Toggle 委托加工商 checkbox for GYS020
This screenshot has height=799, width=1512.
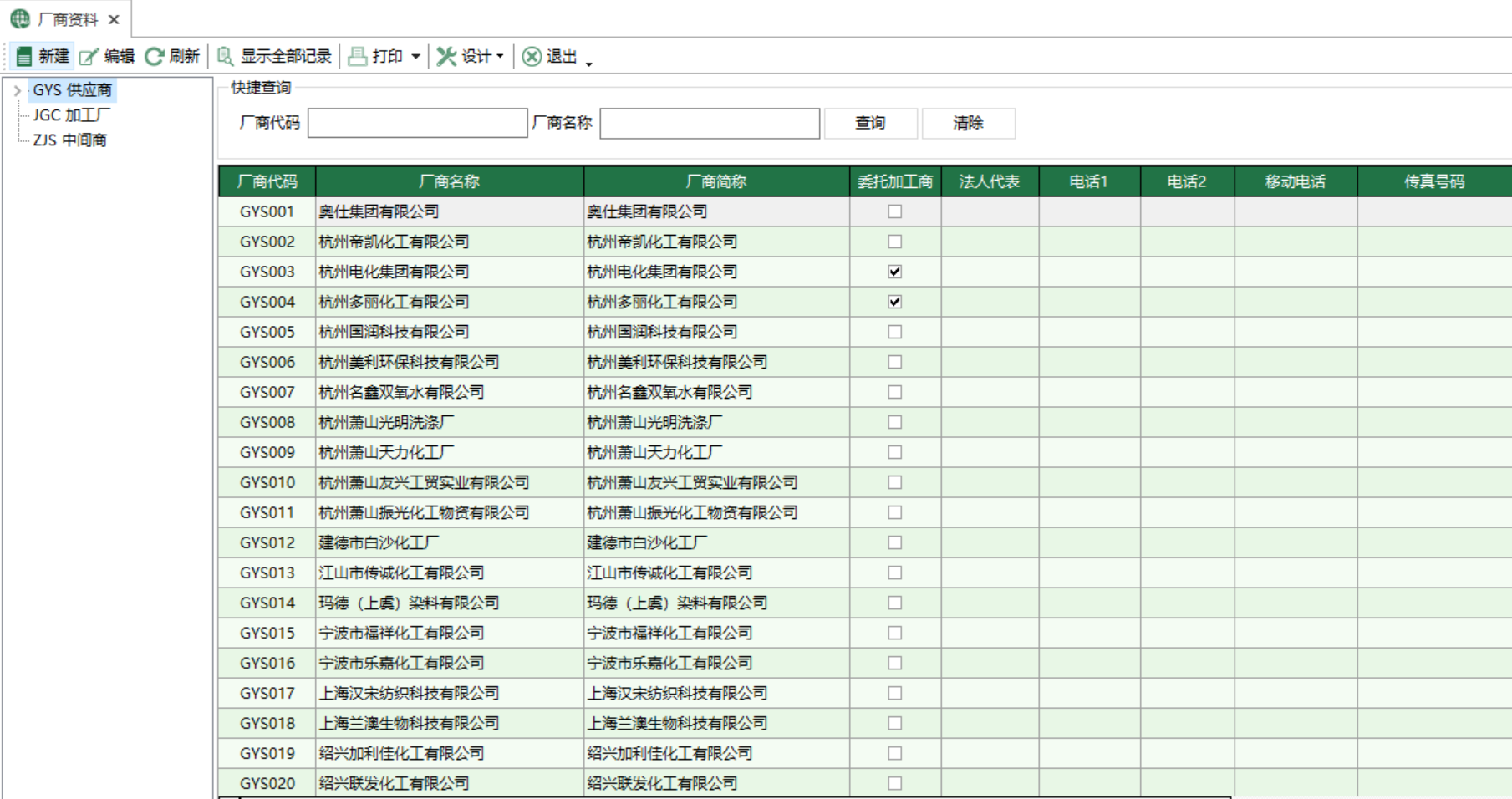[895, 783]
